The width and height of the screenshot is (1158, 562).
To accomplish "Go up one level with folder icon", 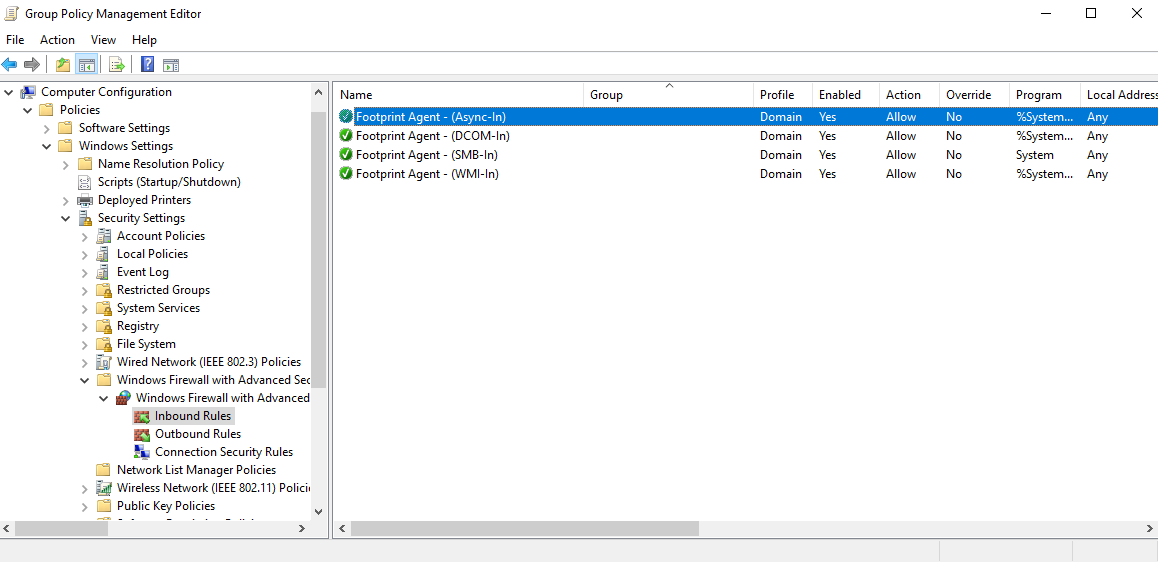I will [x=63, y=65].
